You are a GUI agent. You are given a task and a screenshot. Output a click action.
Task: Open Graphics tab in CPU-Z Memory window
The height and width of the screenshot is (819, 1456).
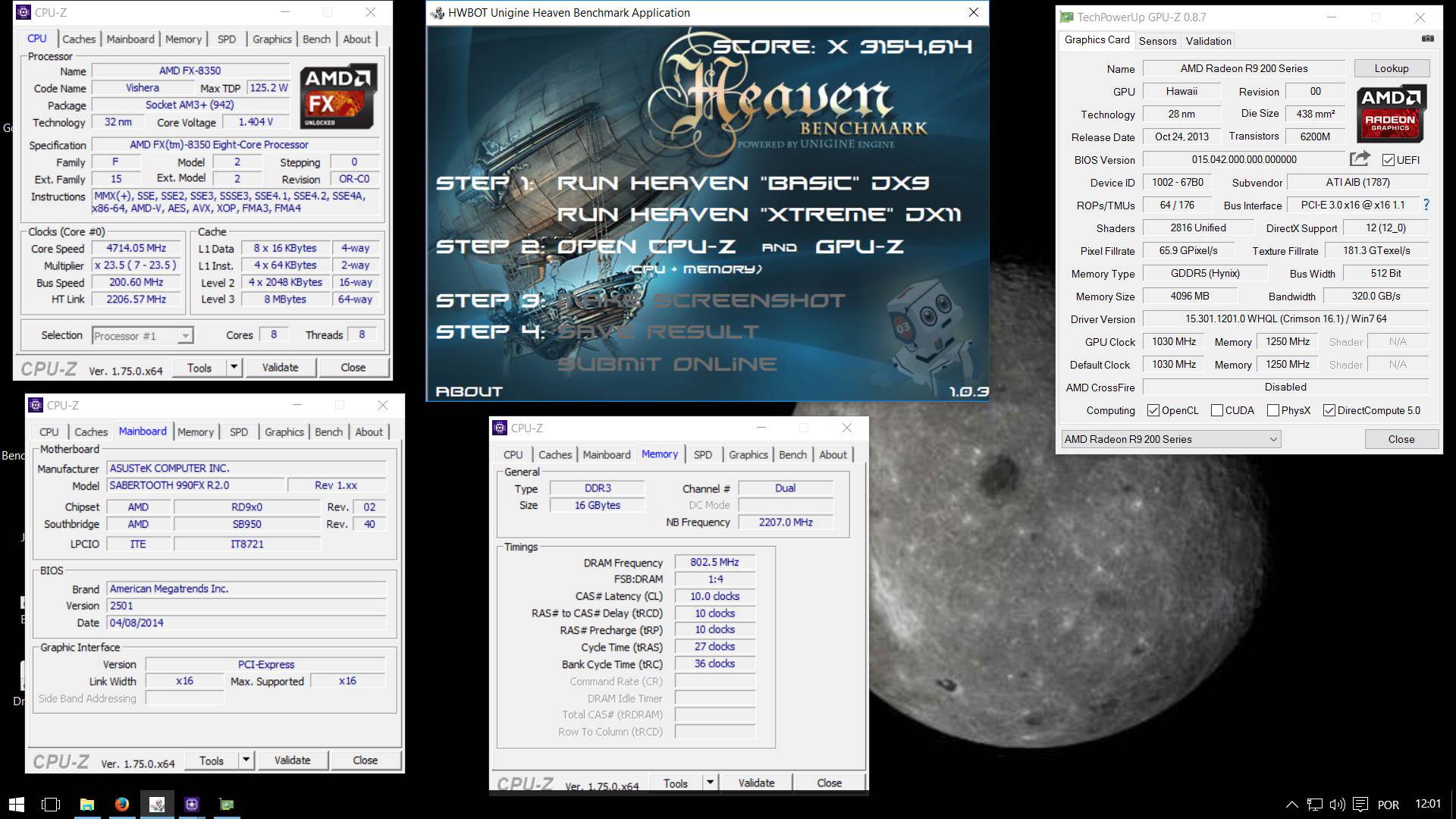click(748, 454)
